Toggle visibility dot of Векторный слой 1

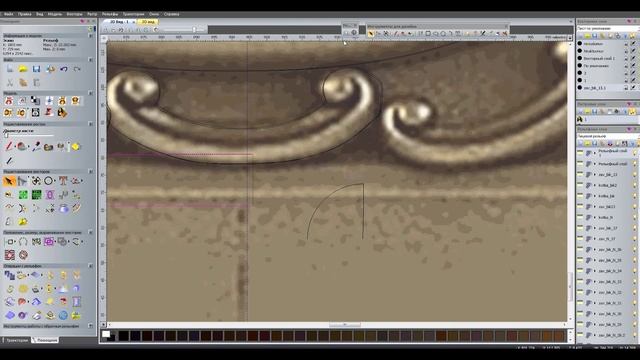(580, 58)
